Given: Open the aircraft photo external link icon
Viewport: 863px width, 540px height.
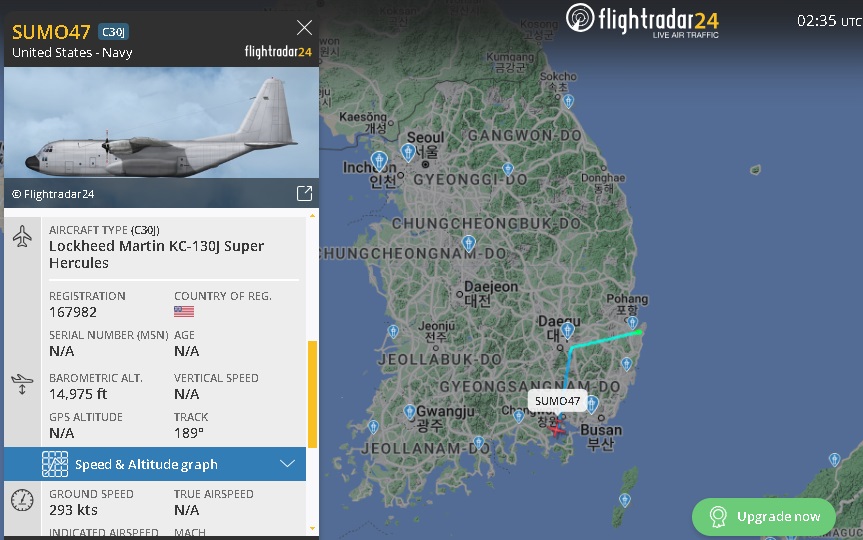Looking at the screenshot, I should 304,193.
